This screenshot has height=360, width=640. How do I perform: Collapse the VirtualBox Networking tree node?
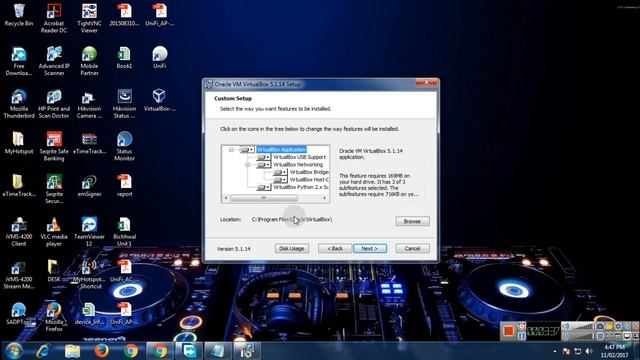click(248, 164)
